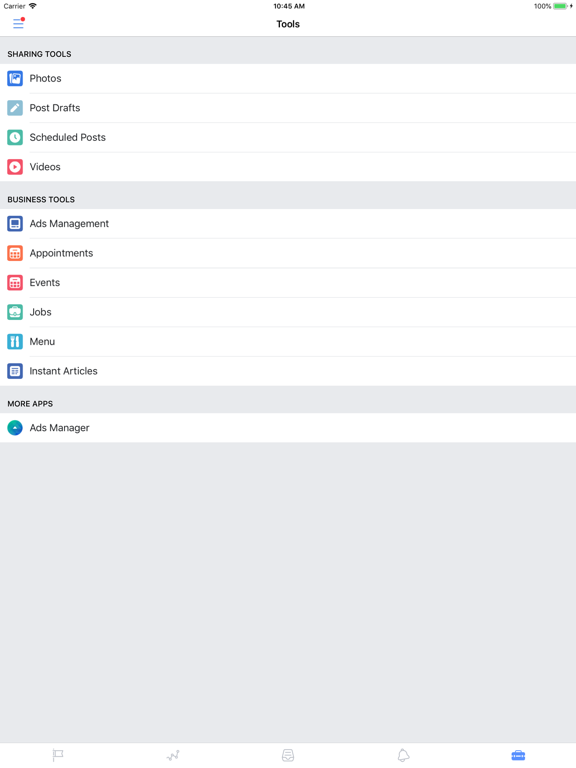
Task: Tap the Appointments calendar icon
Action: (15, 253)
